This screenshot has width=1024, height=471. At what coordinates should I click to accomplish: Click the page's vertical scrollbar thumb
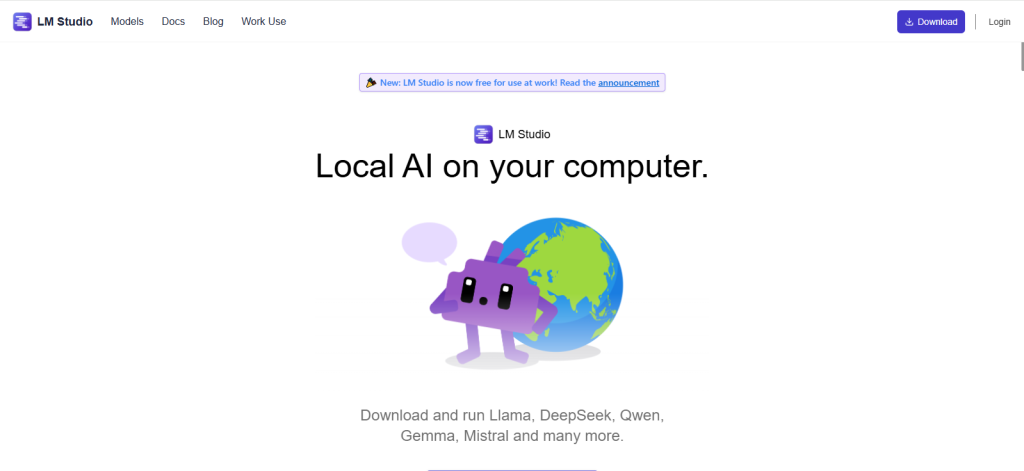click(1021, 56)
